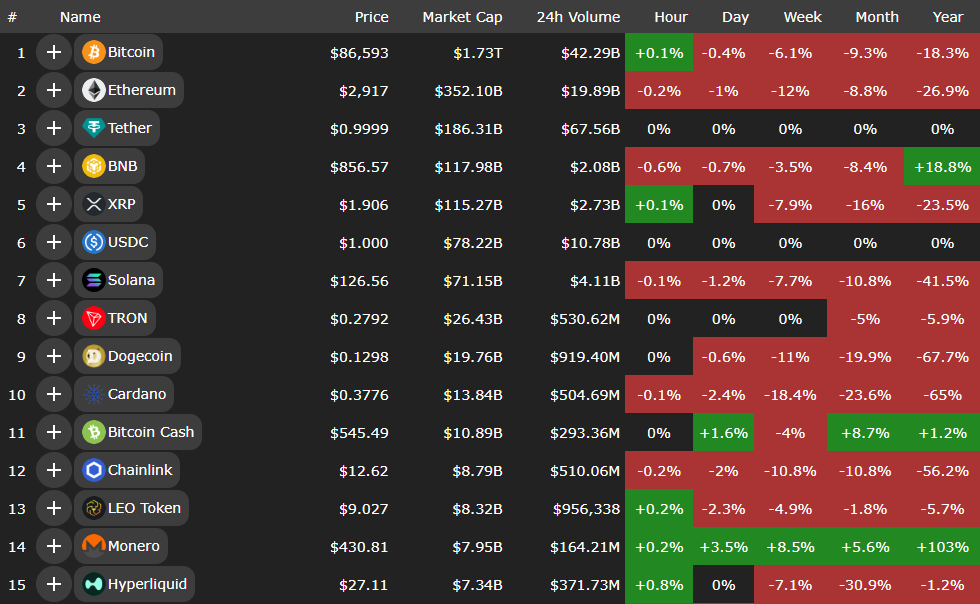
Task: Click the Solana logo icon
Action: click(94, 280)
